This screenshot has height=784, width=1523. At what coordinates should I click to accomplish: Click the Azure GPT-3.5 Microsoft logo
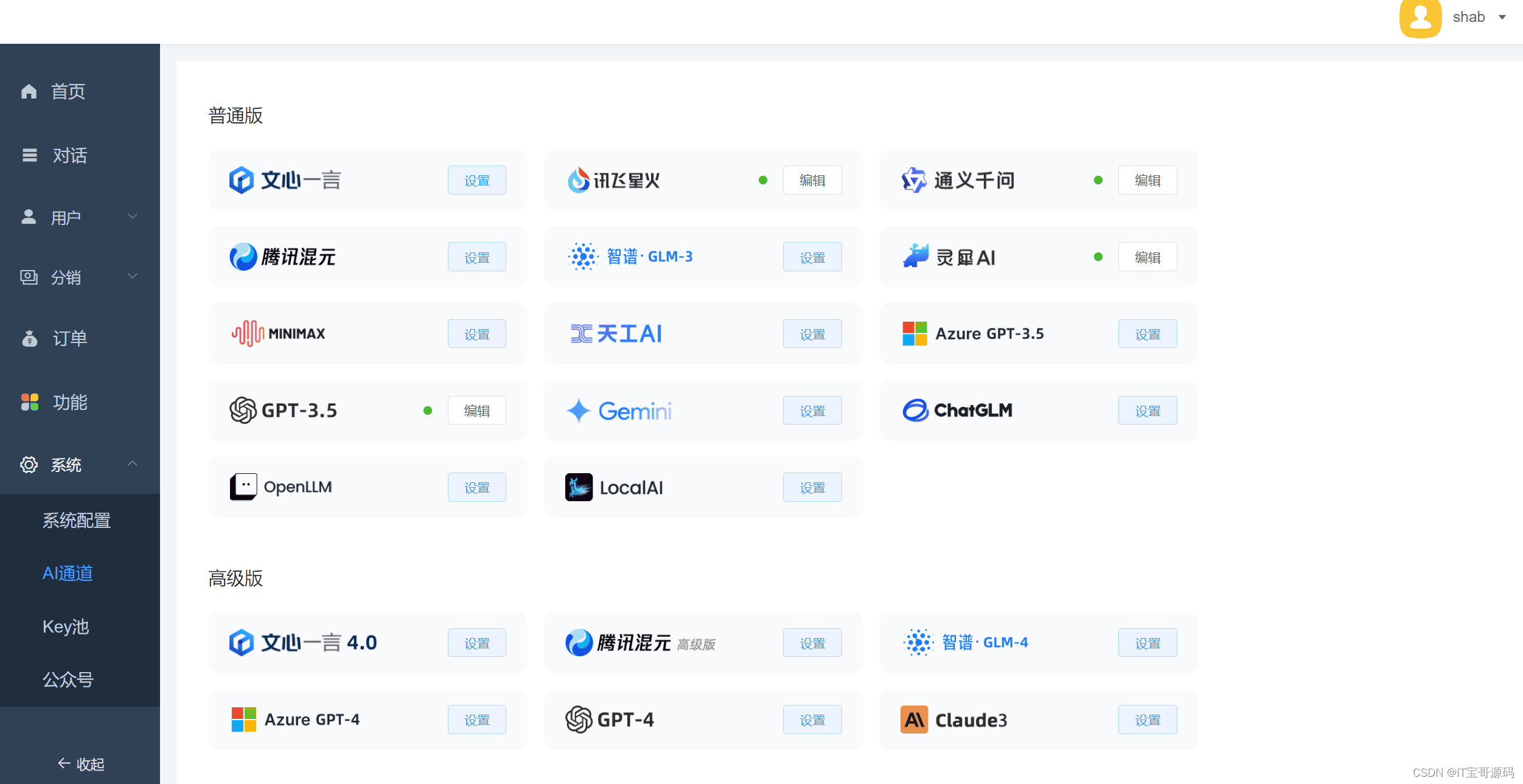(x=915, y=333)
